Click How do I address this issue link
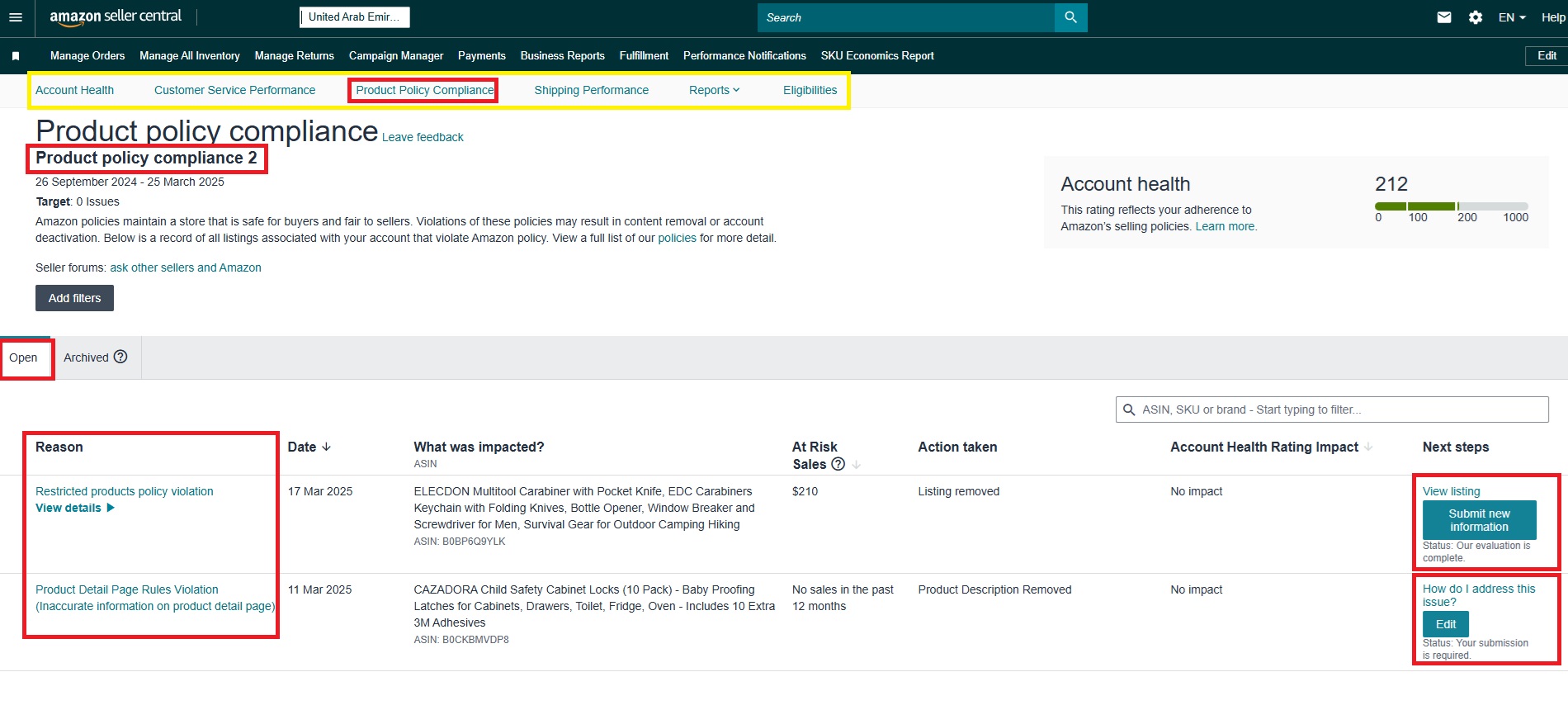Viewport: 1568px width, 710px height. point(1479,595)
